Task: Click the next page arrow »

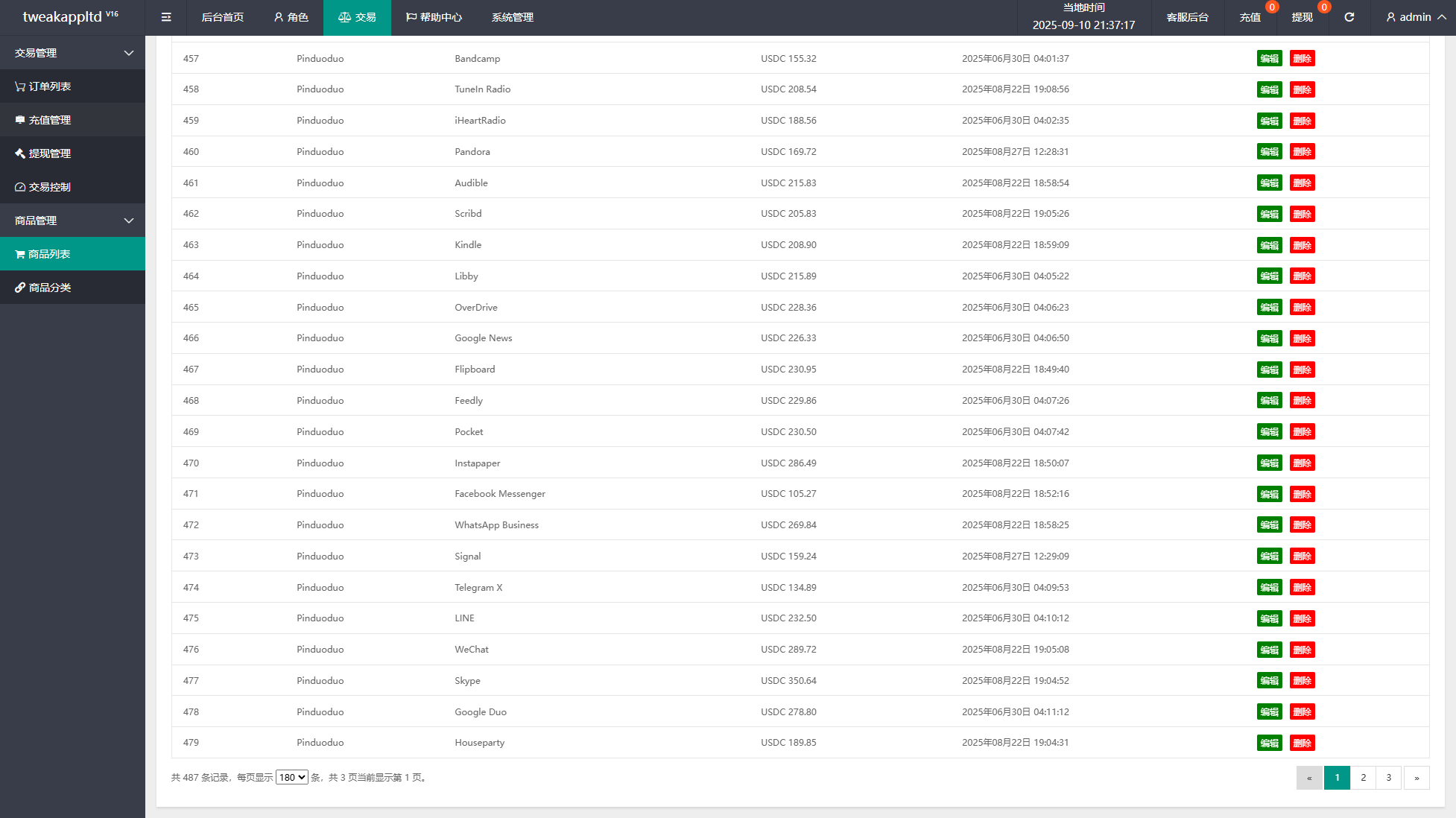Action: pyautogui.click(x=1416, y=777)
